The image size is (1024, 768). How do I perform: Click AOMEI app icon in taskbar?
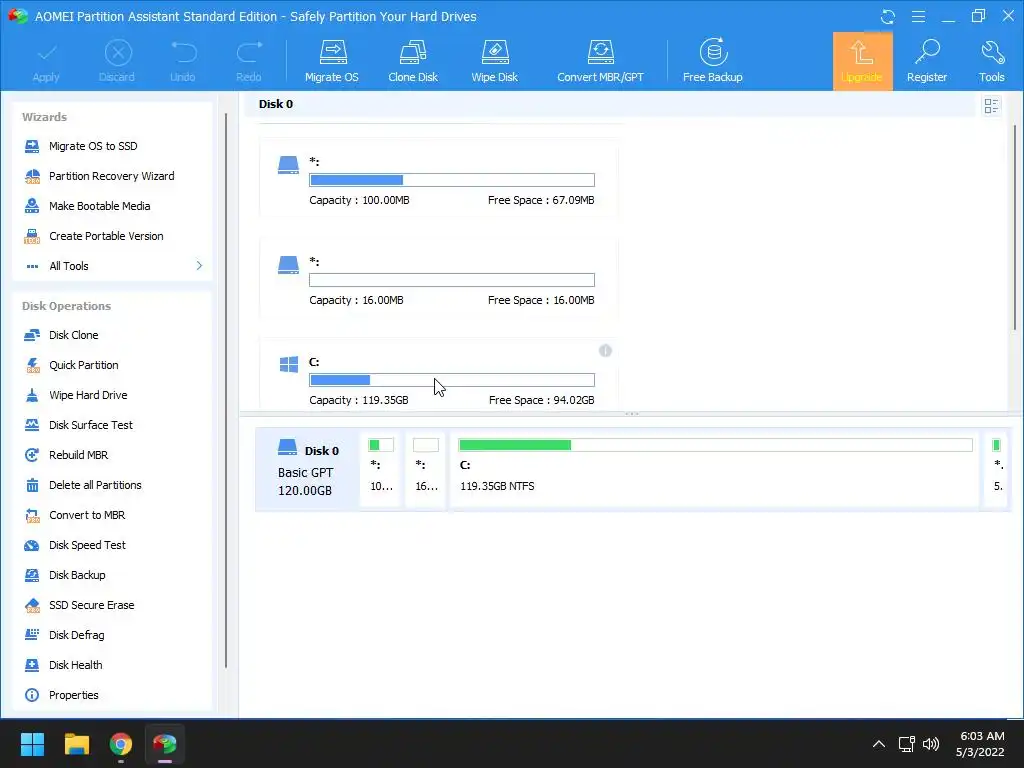point(165,744)
